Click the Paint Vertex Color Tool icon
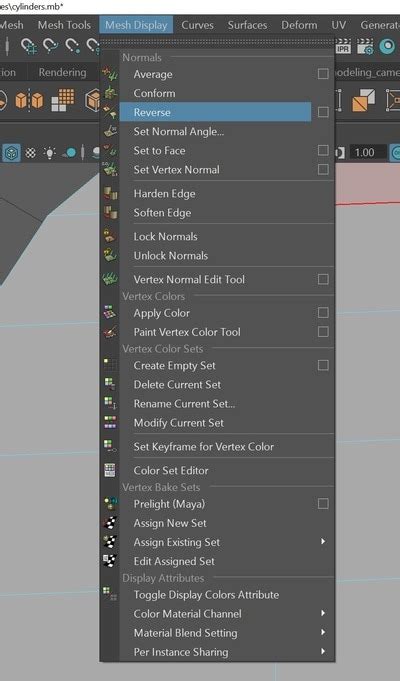 (x=110, y=332)
